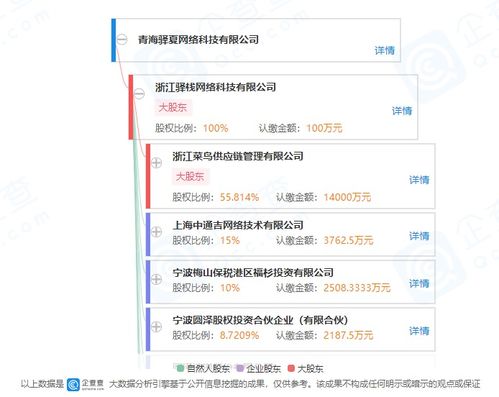Click the red 大股东 legend swatch

tap(291, 368)
